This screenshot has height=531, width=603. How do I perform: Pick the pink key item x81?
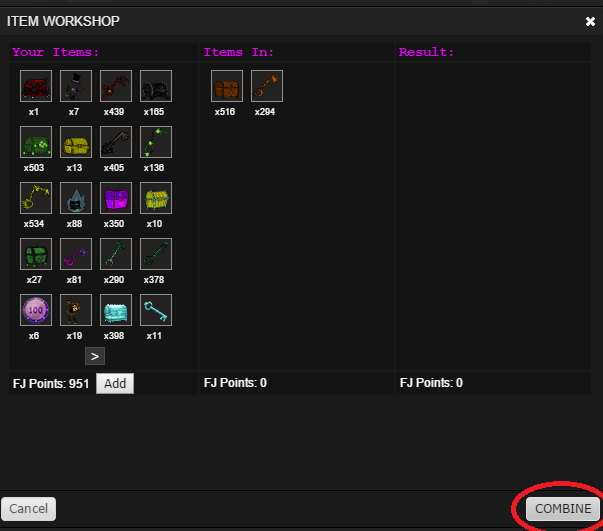pos(76,254)
